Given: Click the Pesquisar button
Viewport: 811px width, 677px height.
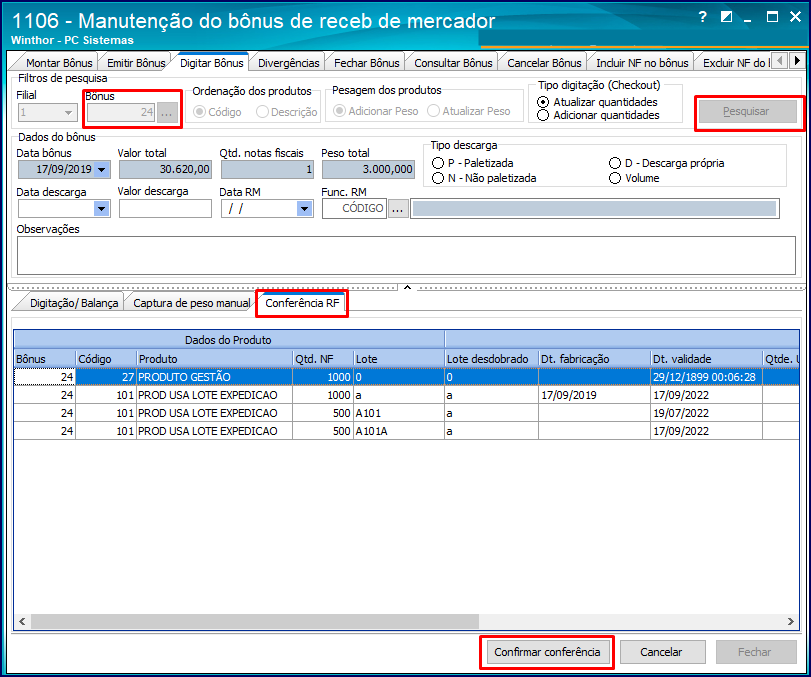Looking at the screenshot, I should [747, 112].
